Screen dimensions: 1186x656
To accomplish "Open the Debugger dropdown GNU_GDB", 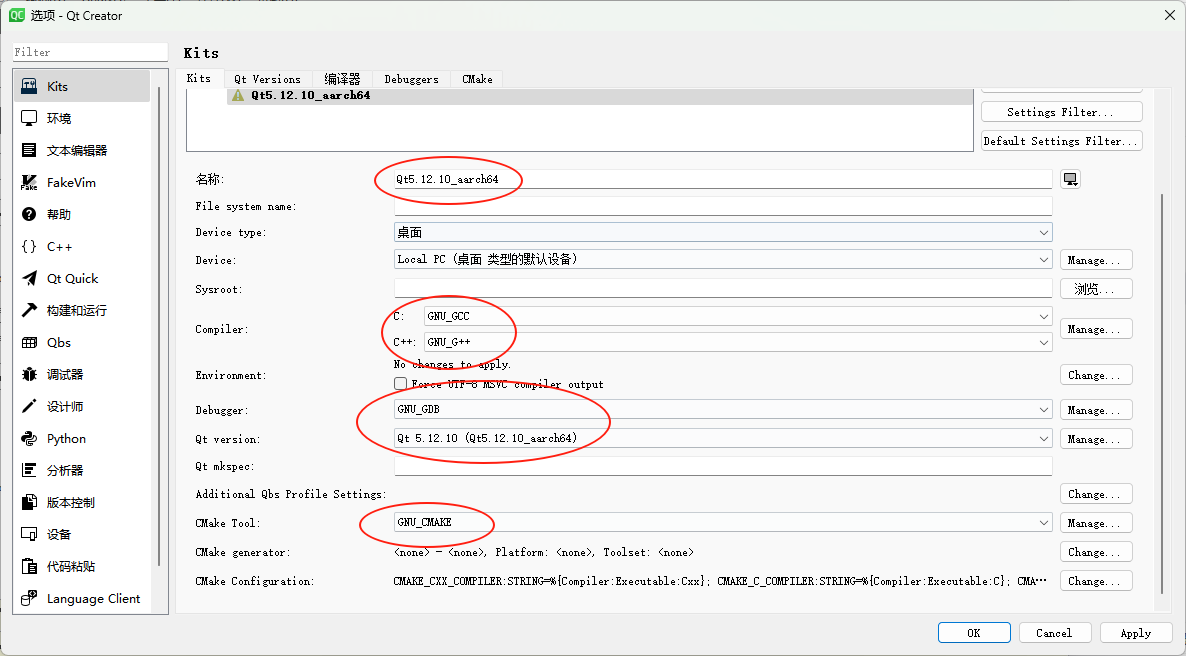I will (x=723, y=409).
